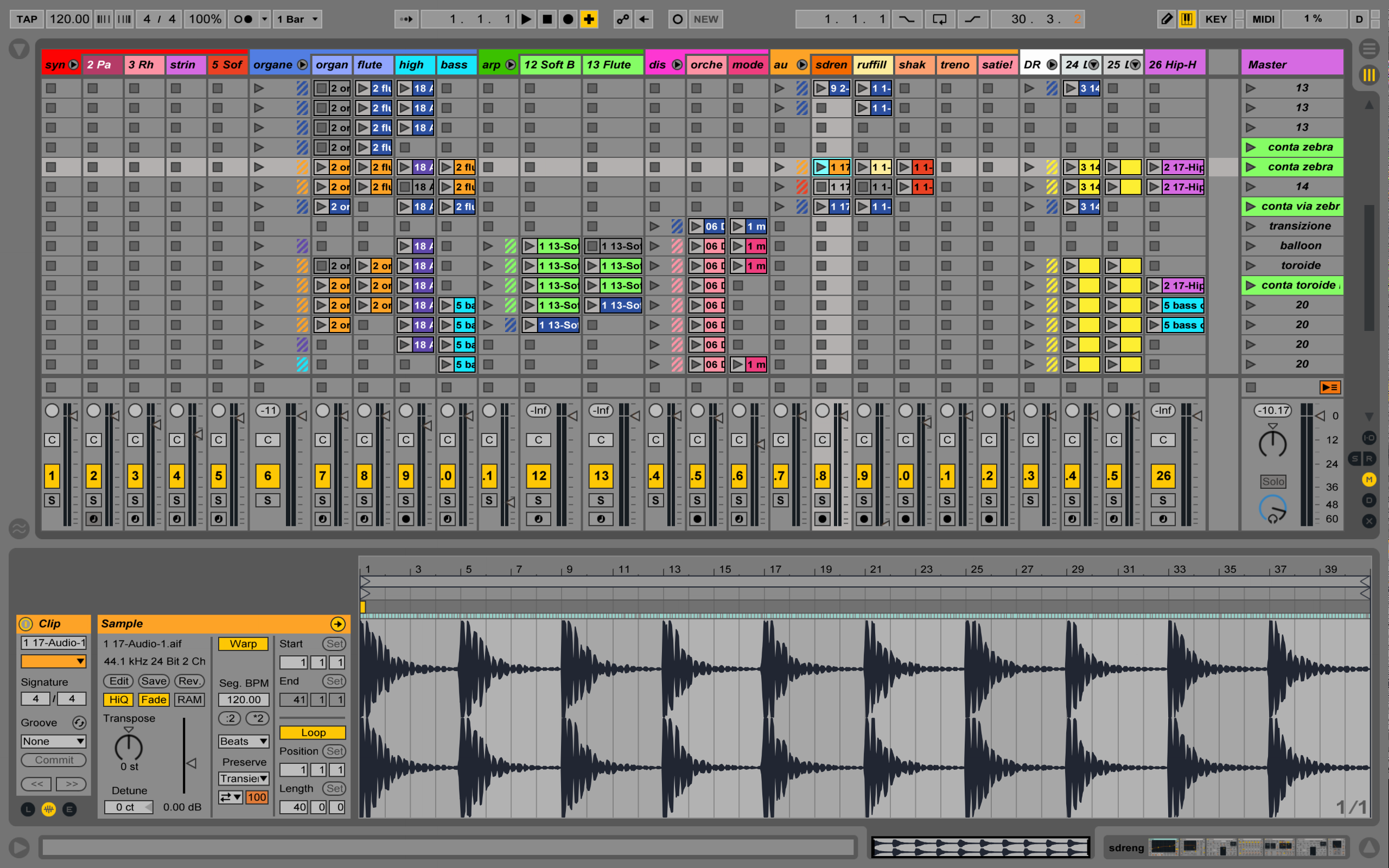Click the Stop button in transport
This screenshot has height=868, width=1389.
pyautogui.click(x=547, y=19)
